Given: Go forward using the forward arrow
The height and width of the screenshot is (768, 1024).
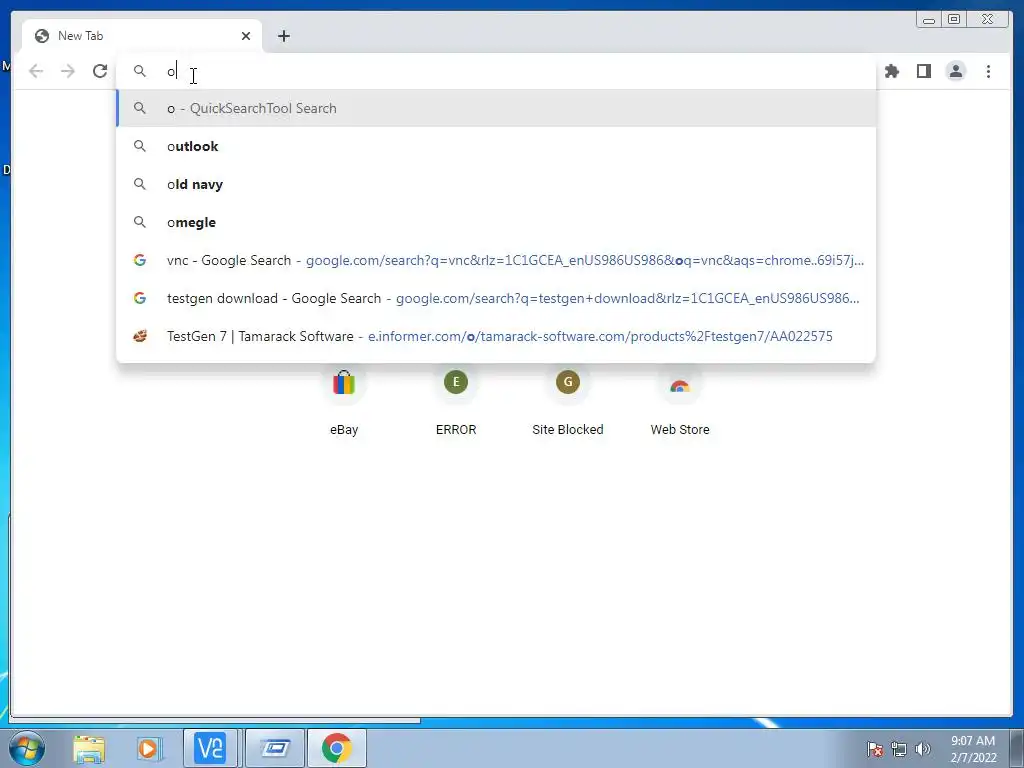Looking at the screenshot, I should coord(68,71).
